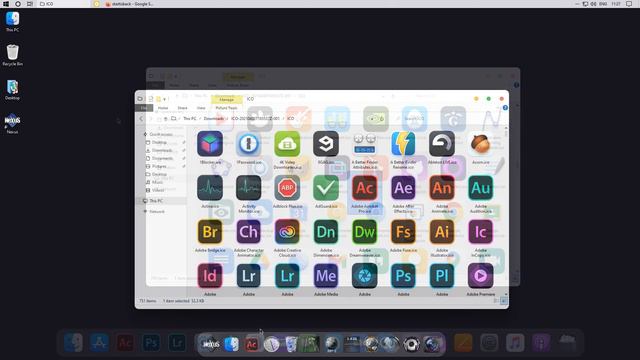Screen dimensions: 640x360
Task: Select the Adobe Prelude Pl icon
Action: (x=442, y=276)
